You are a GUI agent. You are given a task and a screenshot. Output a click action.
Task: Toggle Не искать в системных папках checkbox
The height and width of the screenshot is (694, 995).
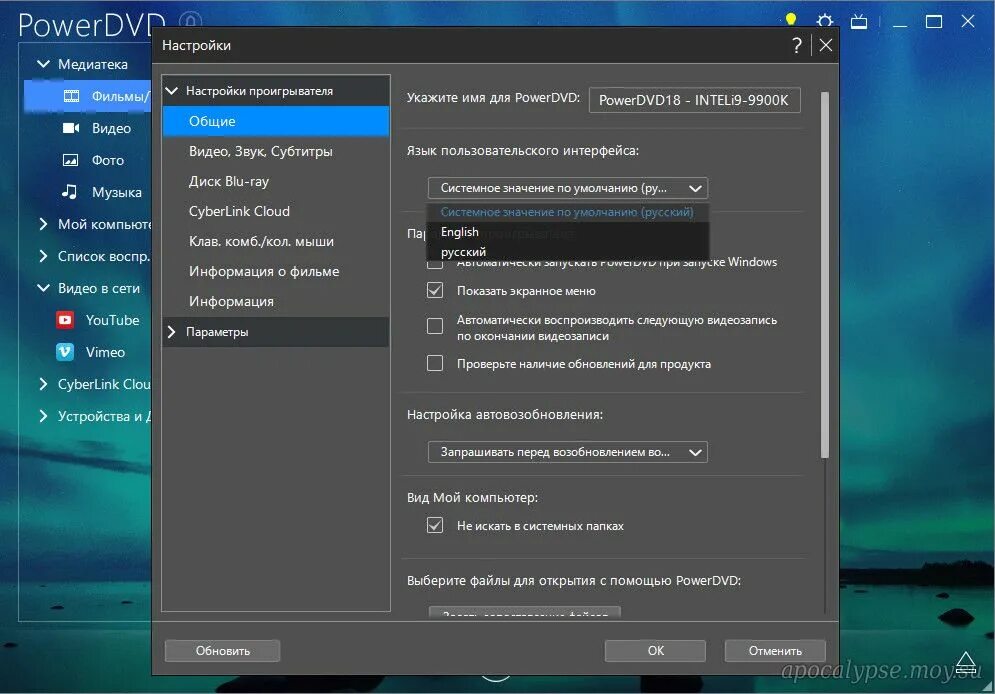(x=435, y=525)
